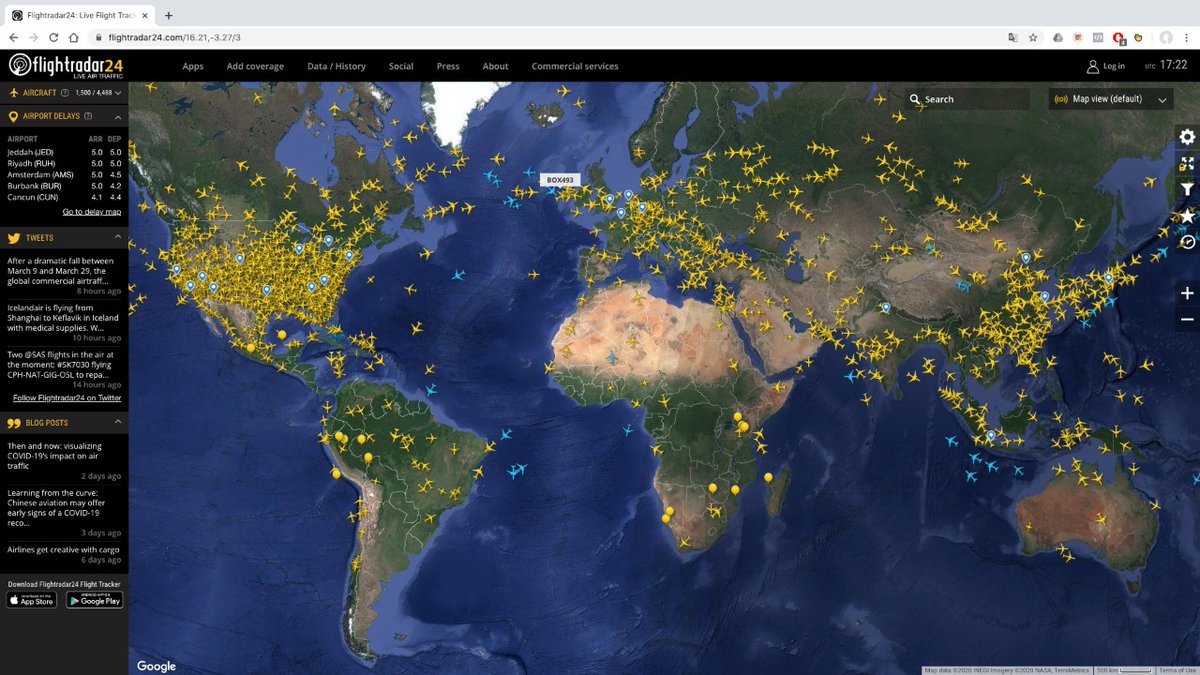Open the Add coverage menu

255,66
